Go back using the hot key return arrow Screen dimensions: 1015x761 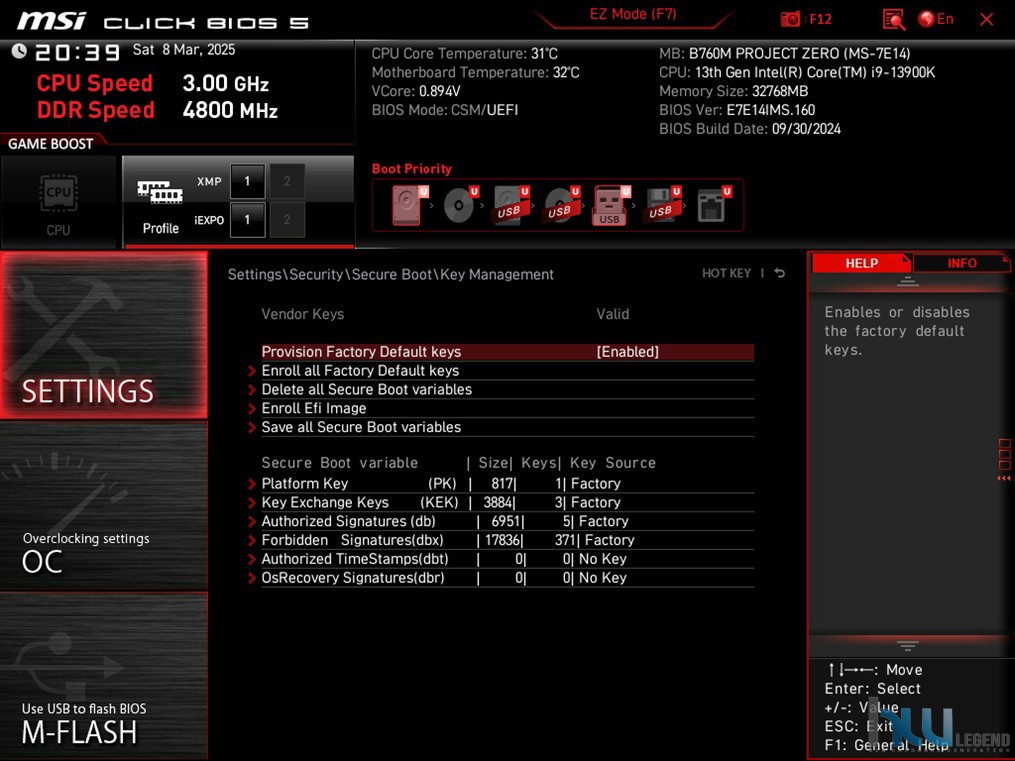point(779,273)
